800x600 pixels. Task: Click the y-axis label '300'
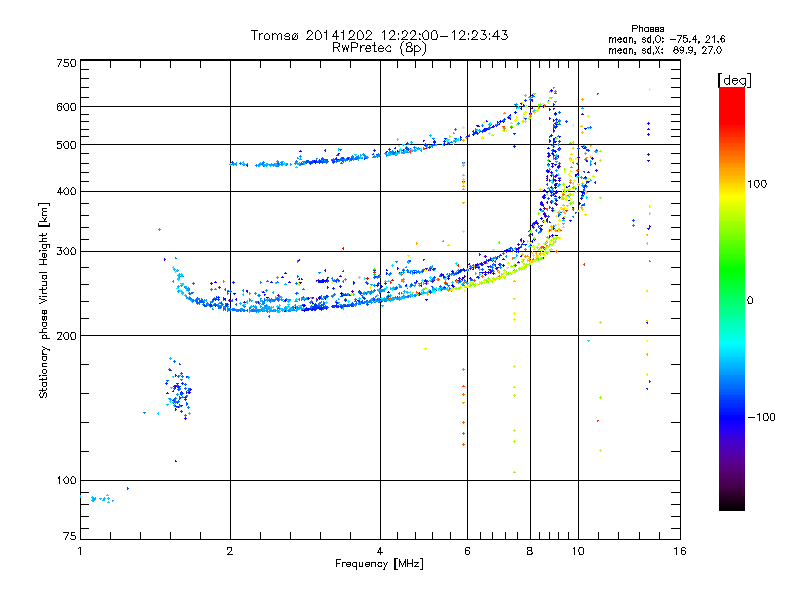[66, 252]
